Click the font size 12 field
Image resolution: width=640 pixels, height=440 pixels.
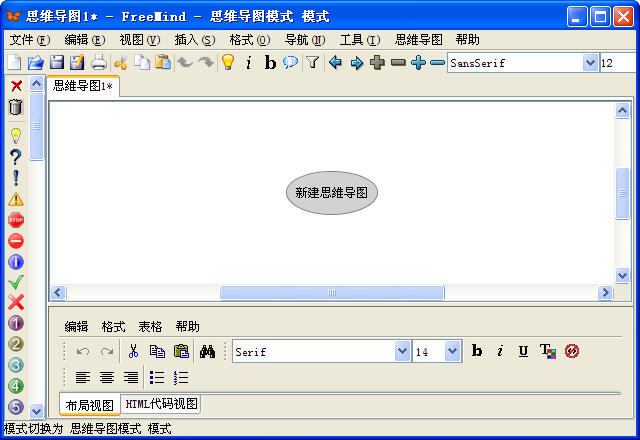pyautogui.click(x=617, y=63)
